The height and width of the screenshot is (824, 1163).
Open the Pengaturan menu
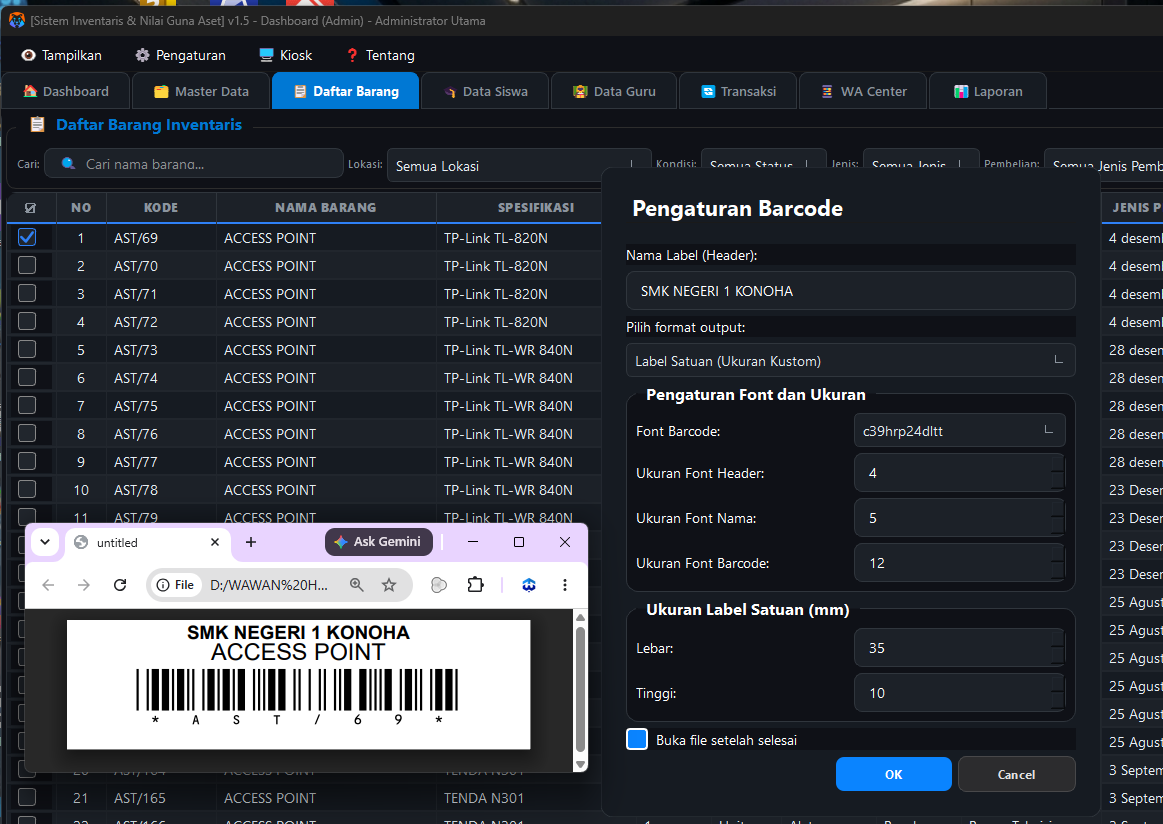(x=180, y=55)
